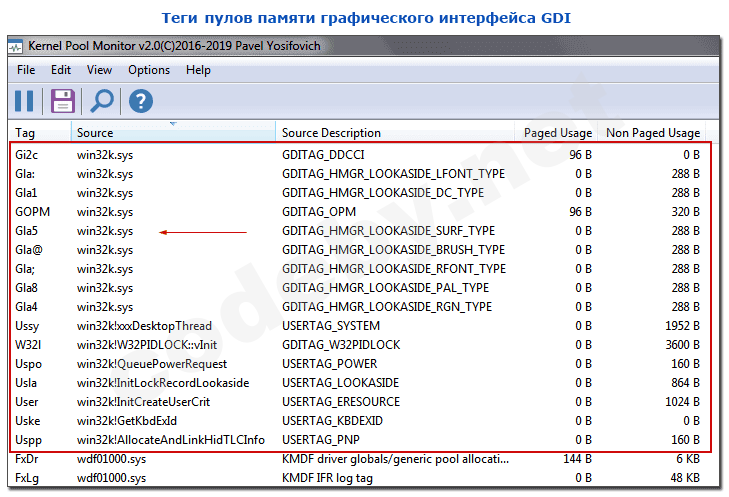Image resolution: width=729 pixels, height=497 pixels.
Task: Click the Help question mark icon
Action: coord(141,100)
